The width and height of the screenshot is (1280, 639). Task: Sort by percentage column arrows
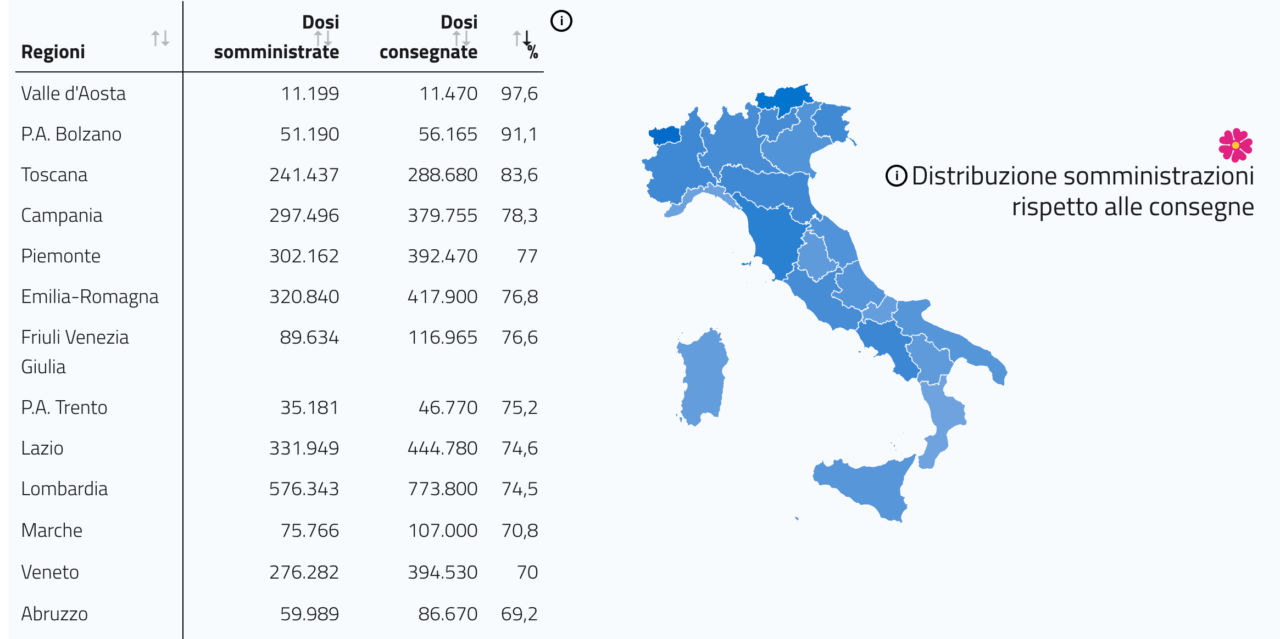coord(522,38)
